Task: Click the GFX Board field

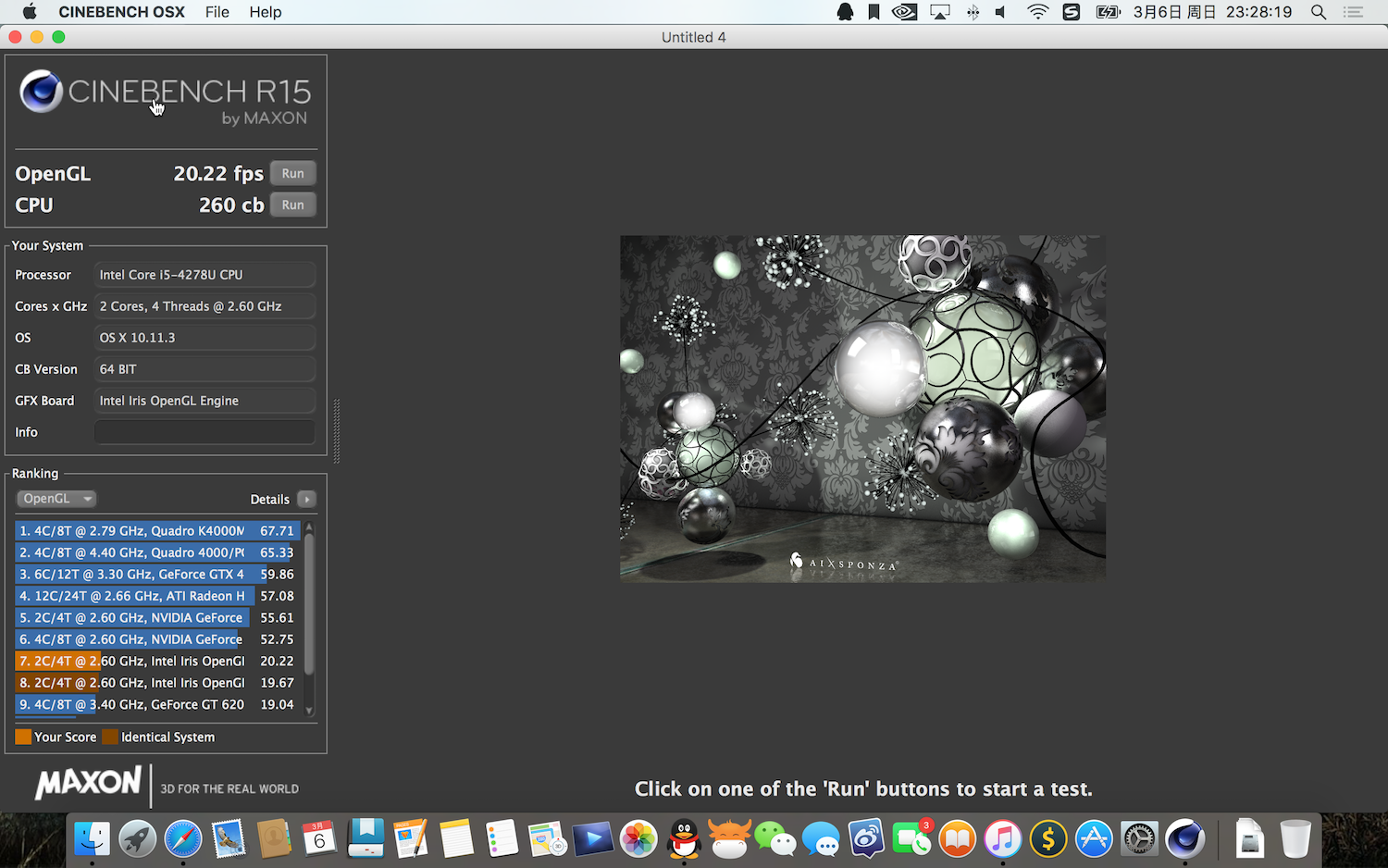Action: pos(204,401)
